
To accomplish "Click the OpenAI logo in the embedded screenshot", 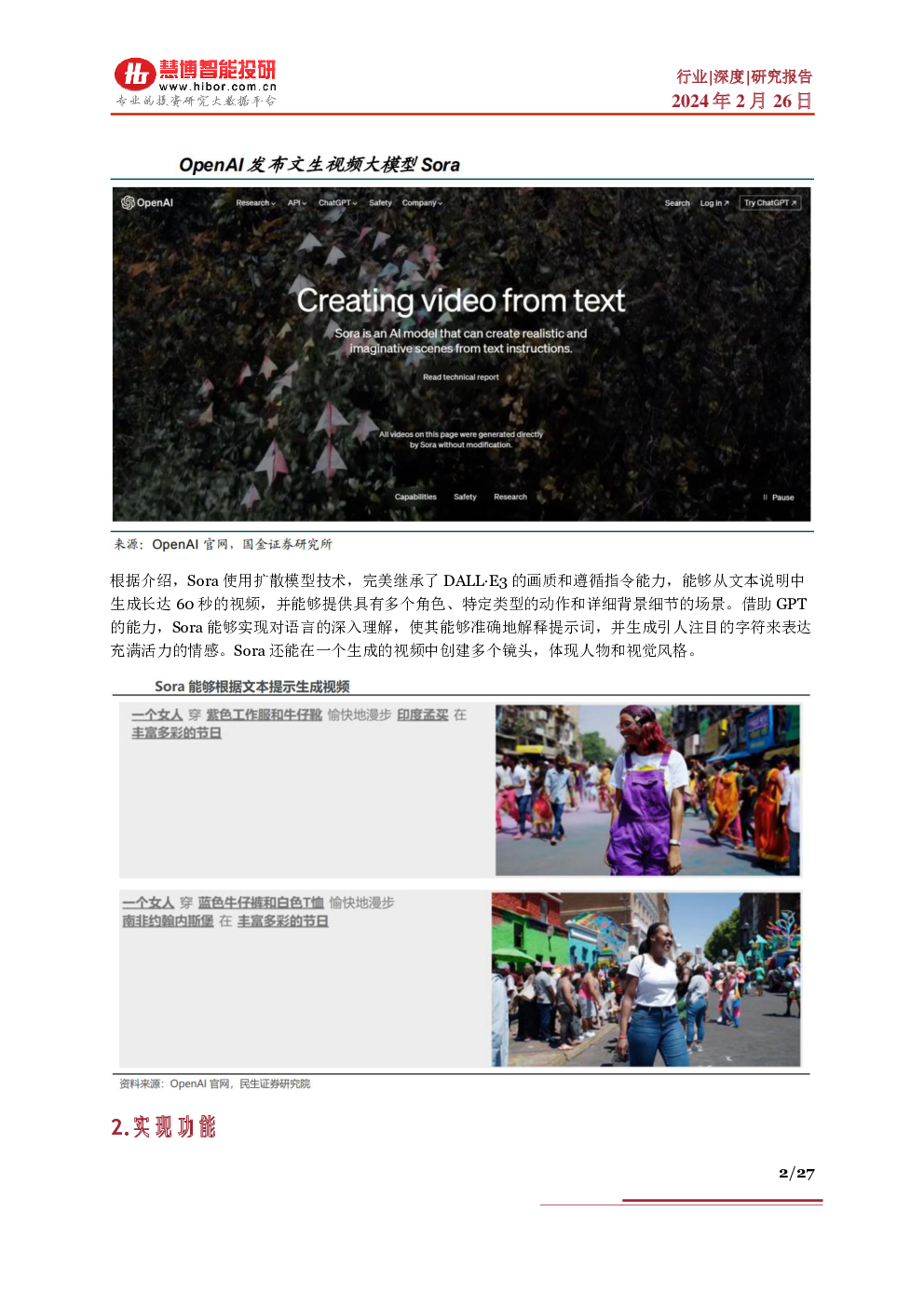I will pos(147,202).
